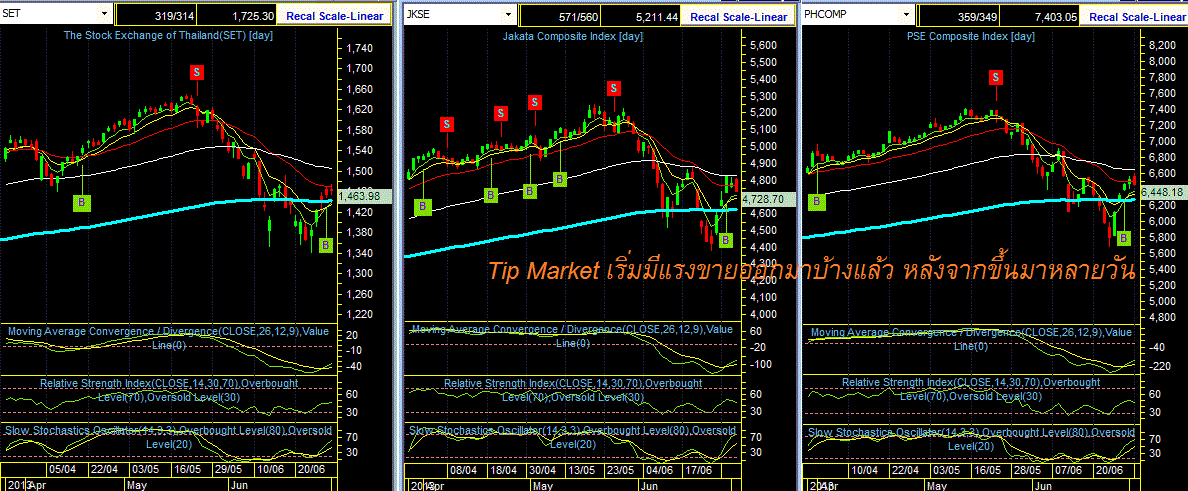Select the fourth B buy marker on JKSE chart
Viewport: 1188px width, 491px height.
point(559,179)
